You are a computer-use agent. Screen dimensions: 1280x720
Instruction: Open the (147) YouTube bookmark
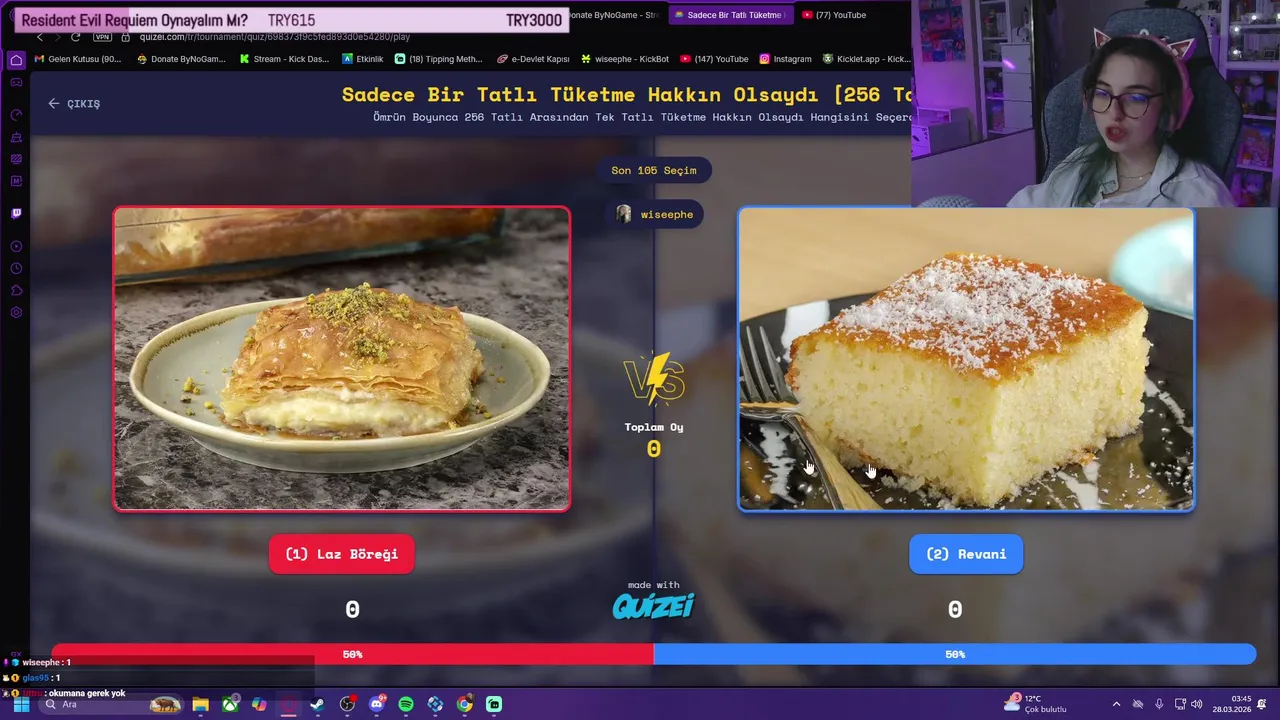pyautogui.click(x=714, y=59)
